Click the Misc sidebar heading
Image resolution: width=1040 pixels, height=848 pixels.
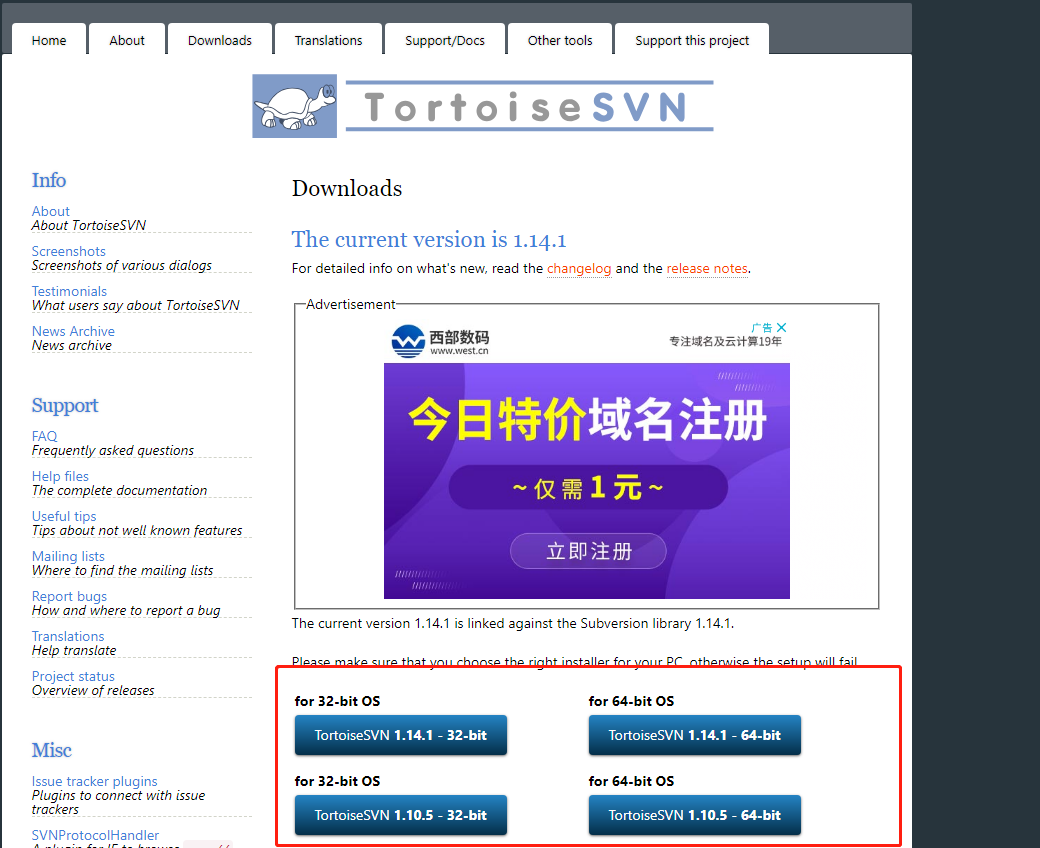point(51,750)
